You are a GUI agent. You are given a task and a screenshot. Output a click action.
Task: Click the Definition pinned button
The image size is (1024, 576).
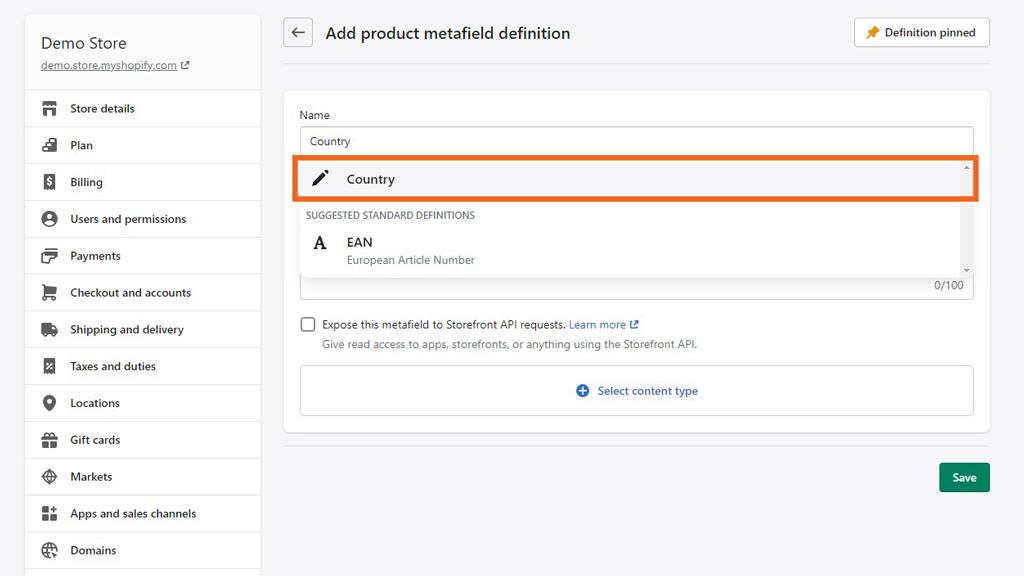point(921,33)
